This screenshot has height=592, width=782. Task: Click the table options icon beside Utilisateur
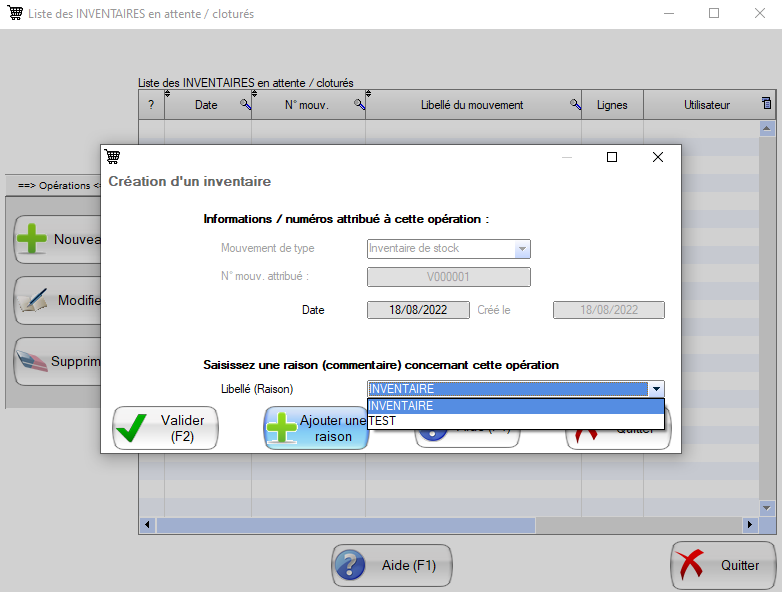point(766,104)
